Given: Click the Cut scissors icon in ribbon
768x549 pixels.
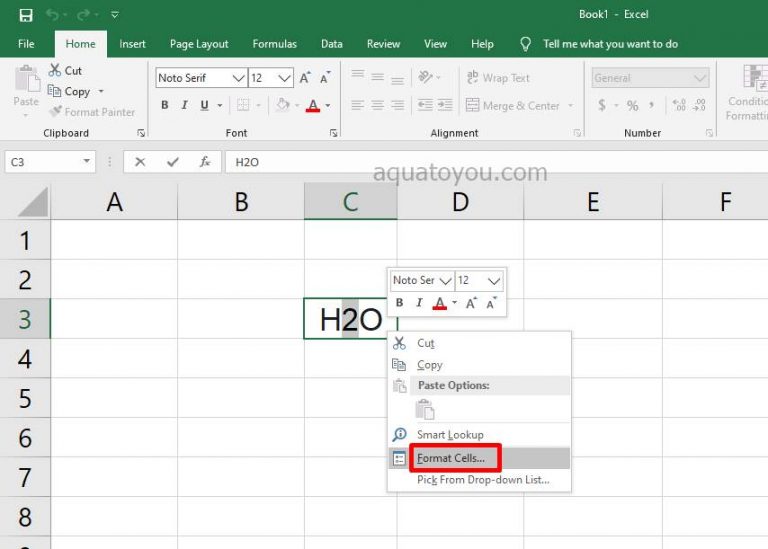Looking at the screenshot, I should point(55,70).
